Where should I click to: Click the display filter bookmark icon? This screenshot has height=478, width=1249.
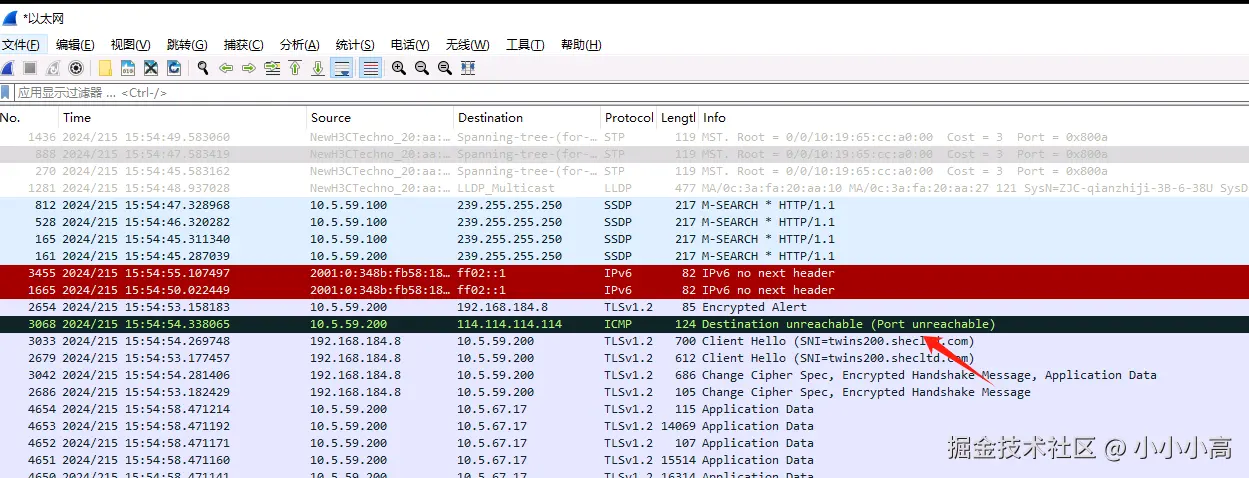coord(6,92)
